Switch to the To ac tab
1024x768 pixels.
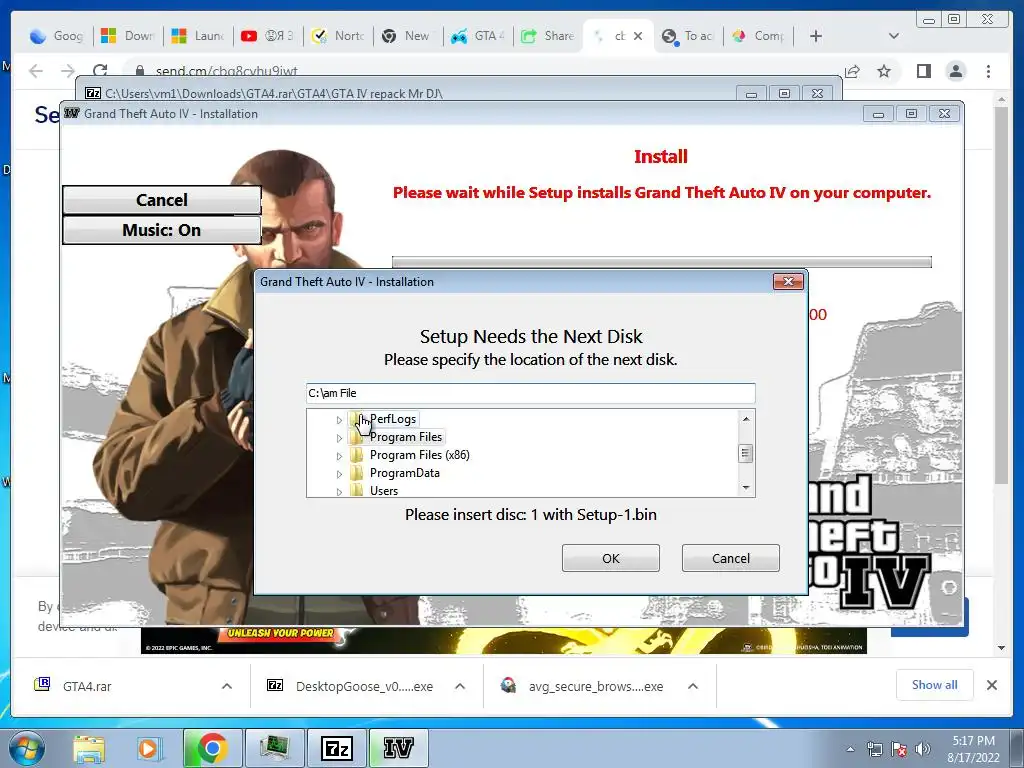tap(688, 36)
